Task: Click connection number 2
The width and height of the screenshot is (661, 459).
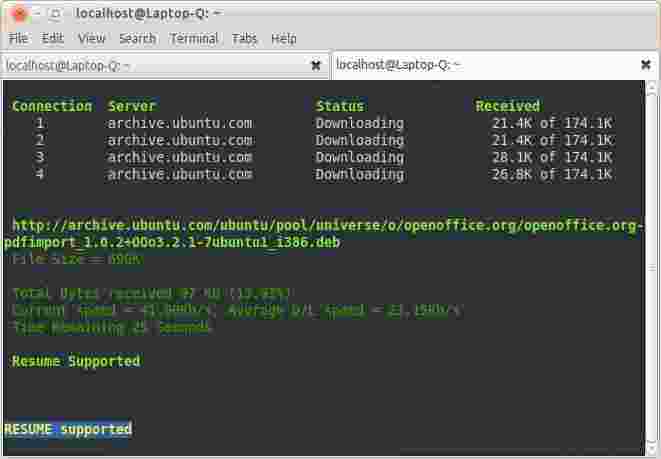Action: 40,140
